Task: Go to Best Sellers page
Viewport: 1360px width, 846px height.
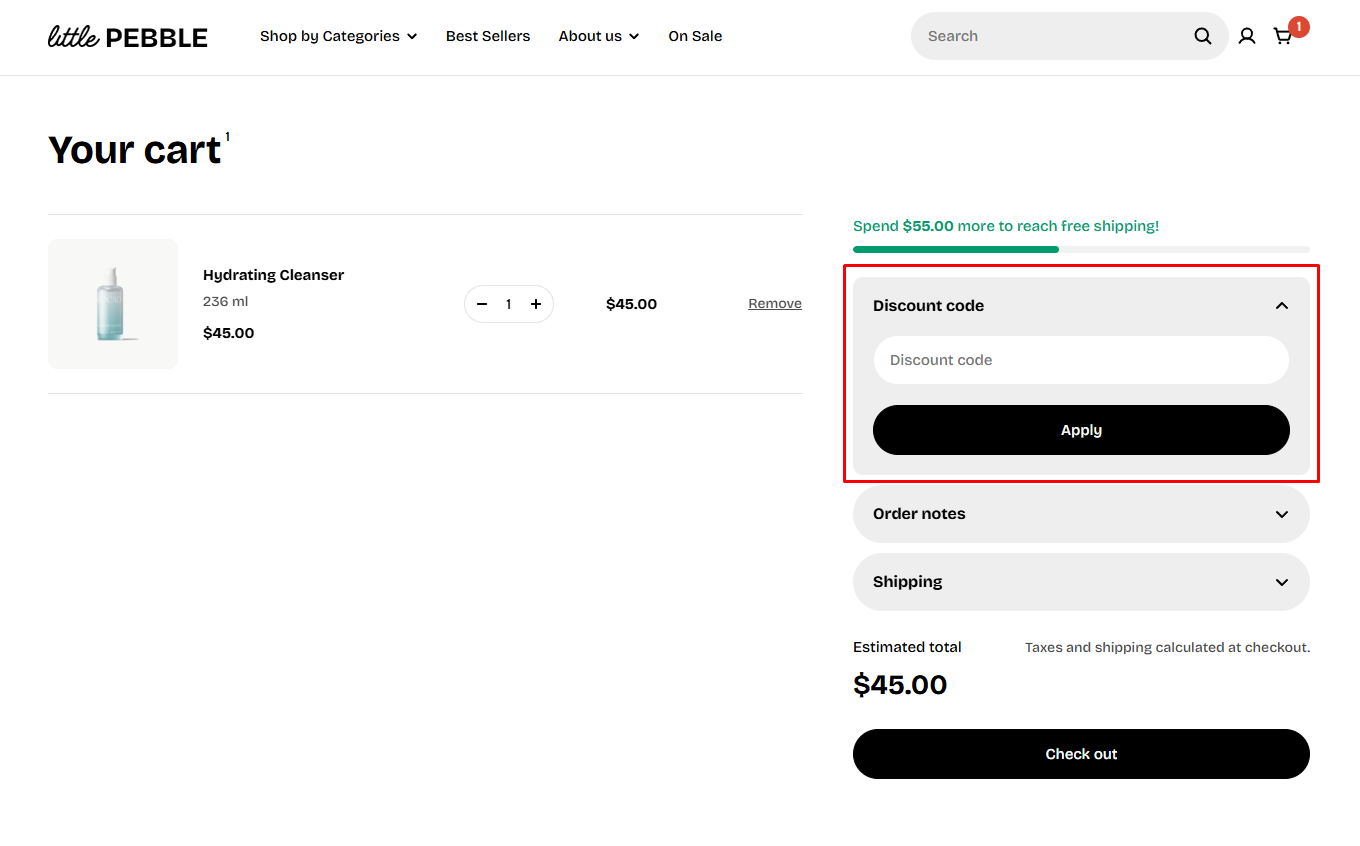Action: (488, 36)
